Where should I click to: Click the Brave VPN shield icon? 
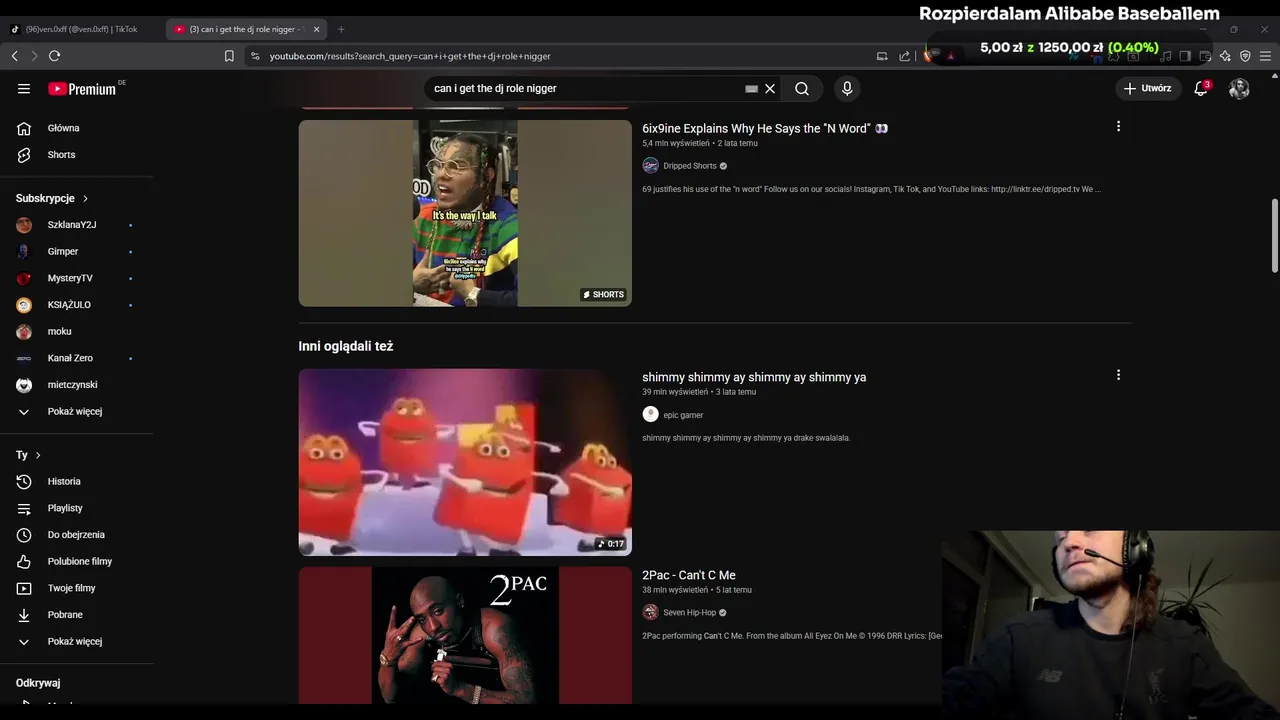coord(1245,56)
